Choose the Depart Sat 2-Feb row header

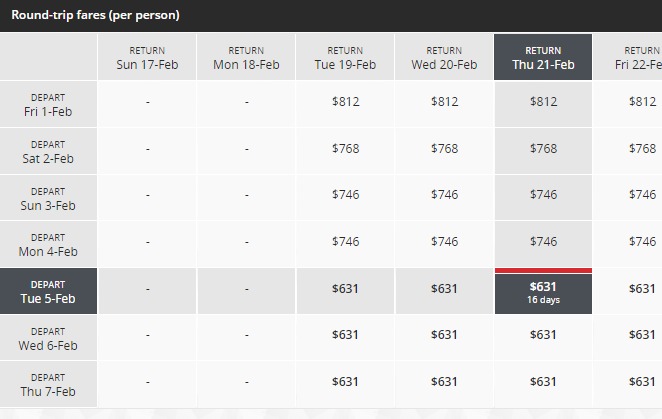tap(49, 152)
